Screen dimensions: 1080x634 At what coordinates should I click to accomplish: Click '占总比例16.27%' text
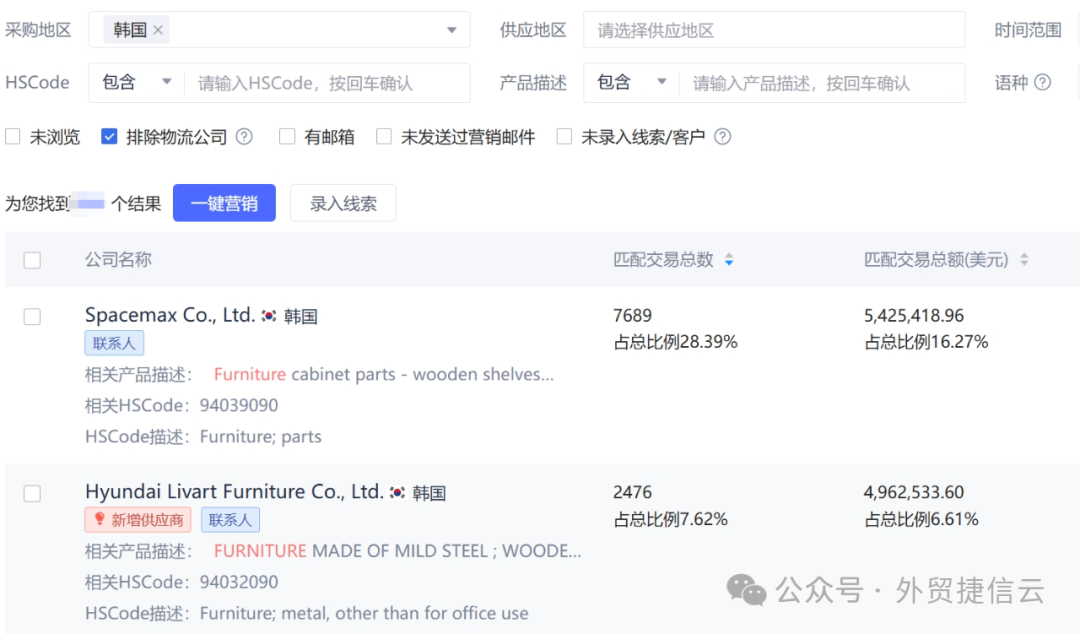926,342
